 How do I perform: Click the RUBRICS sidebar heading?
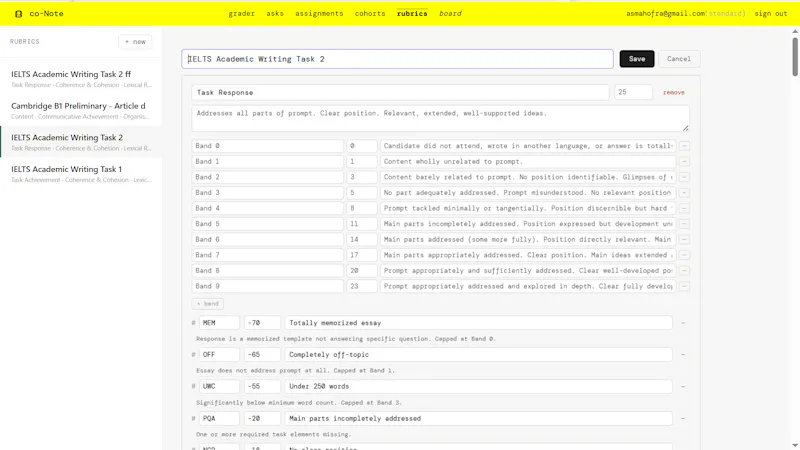(24, 42)
